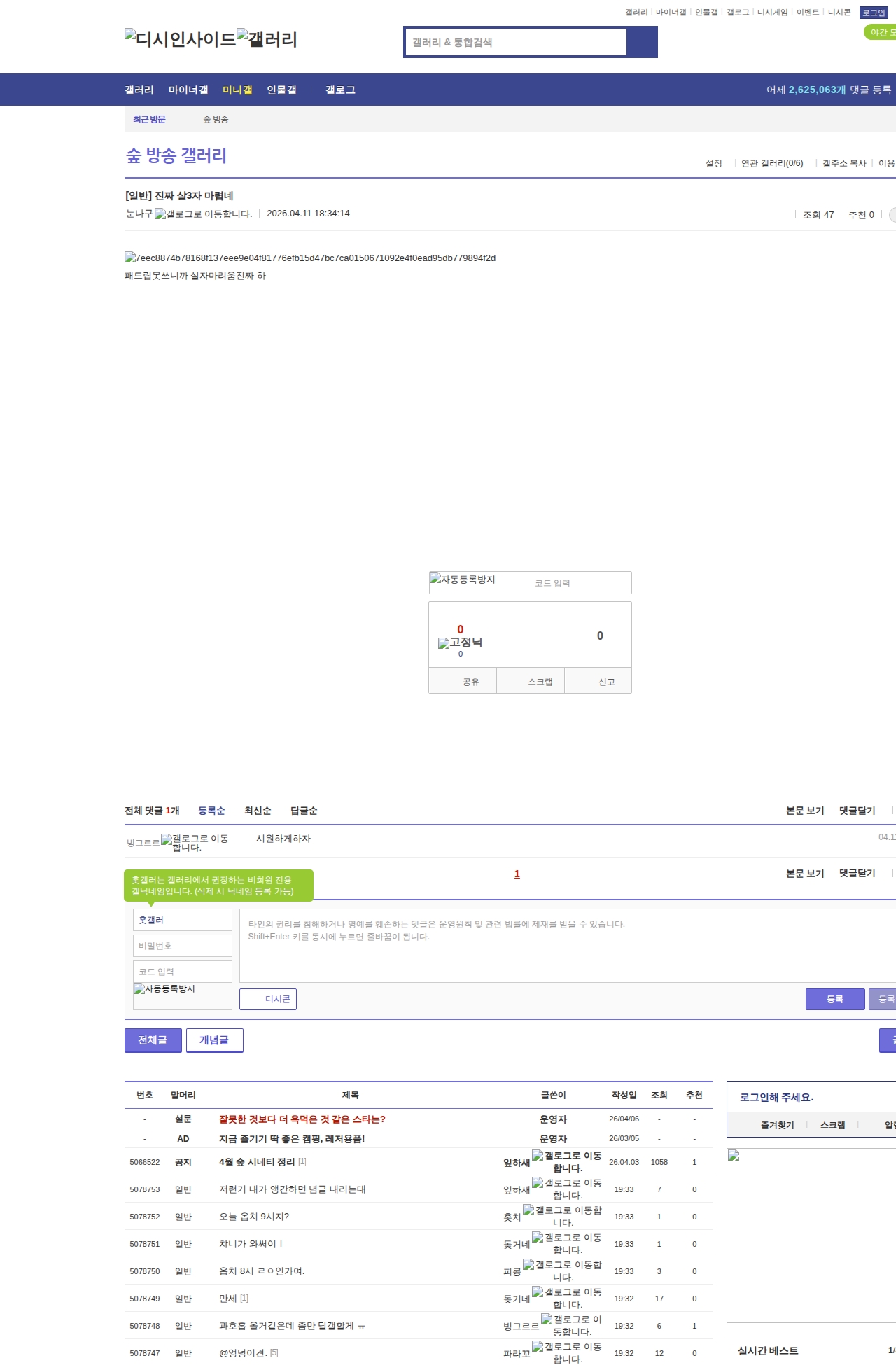Report the post with the 신고 button
Screen dimensions: 896x1365
[x=598, y=681]
